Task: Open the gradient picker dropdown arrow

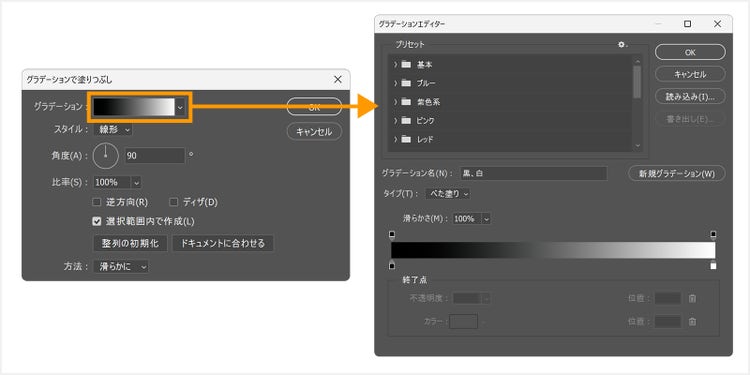Action: (x=180, y=108)
